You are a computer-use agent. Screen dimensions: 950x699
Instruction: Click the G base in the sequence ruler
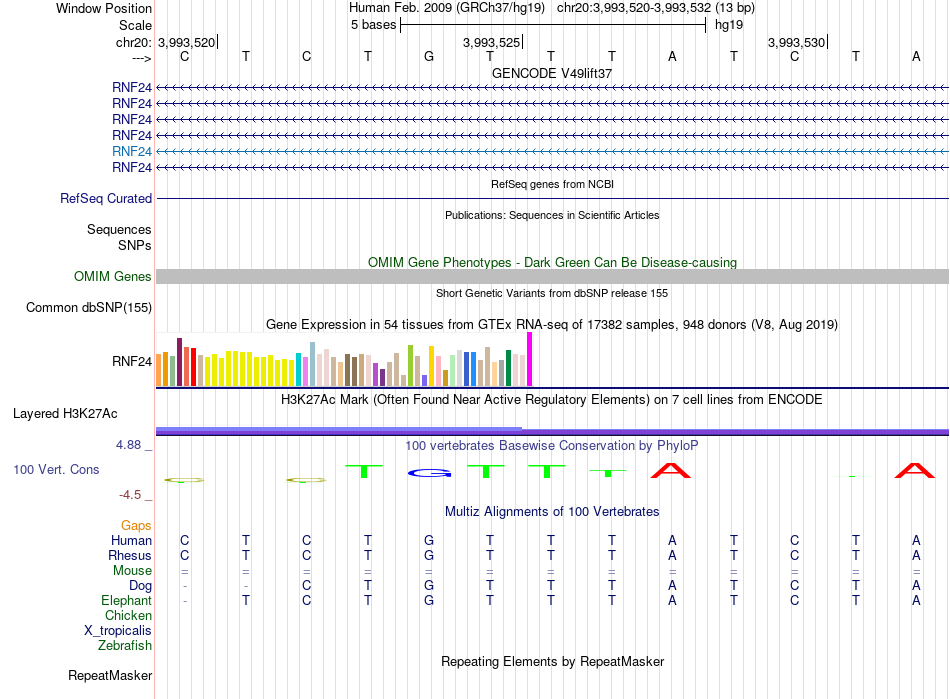[x=429, y=57]
